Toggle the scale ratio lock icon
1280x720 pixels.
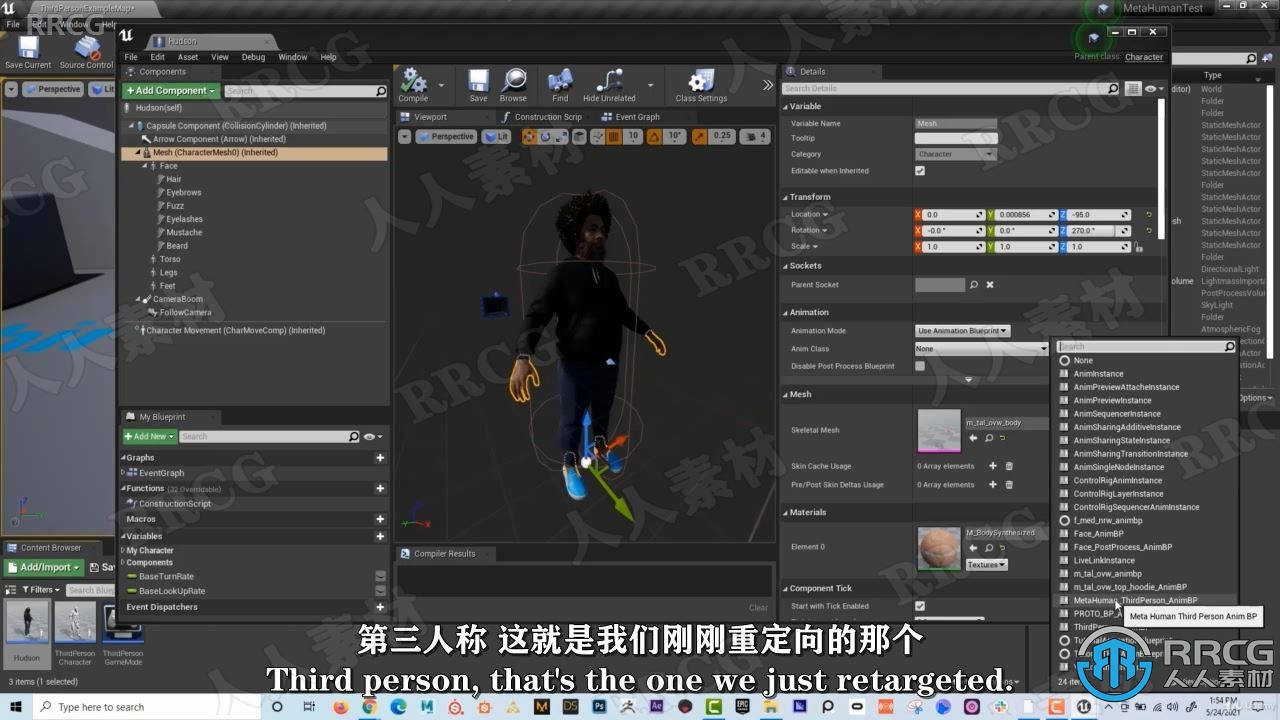(x=1139, y=247)
